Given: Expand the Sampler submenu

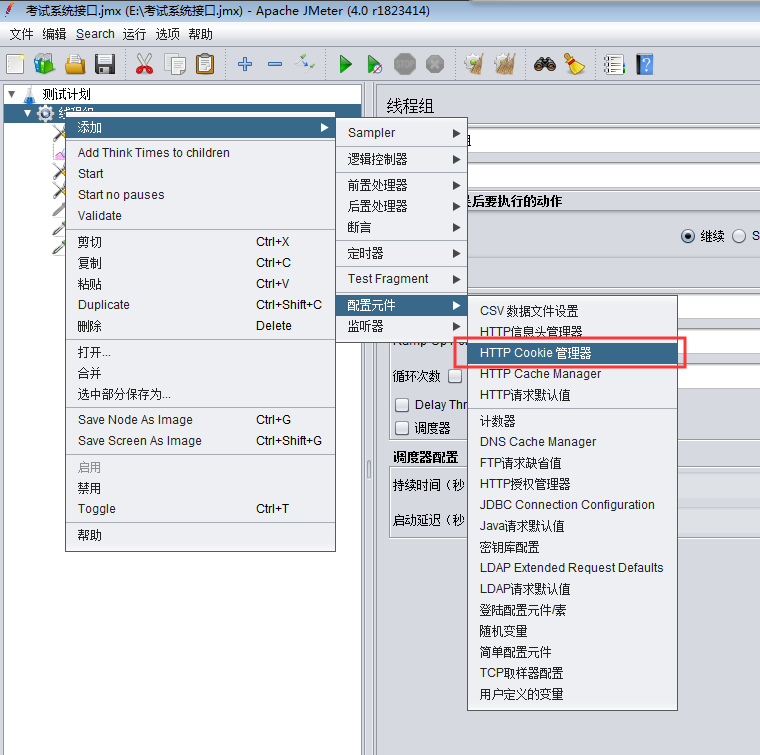Looking at the screenshot, I should click(402, 133).
